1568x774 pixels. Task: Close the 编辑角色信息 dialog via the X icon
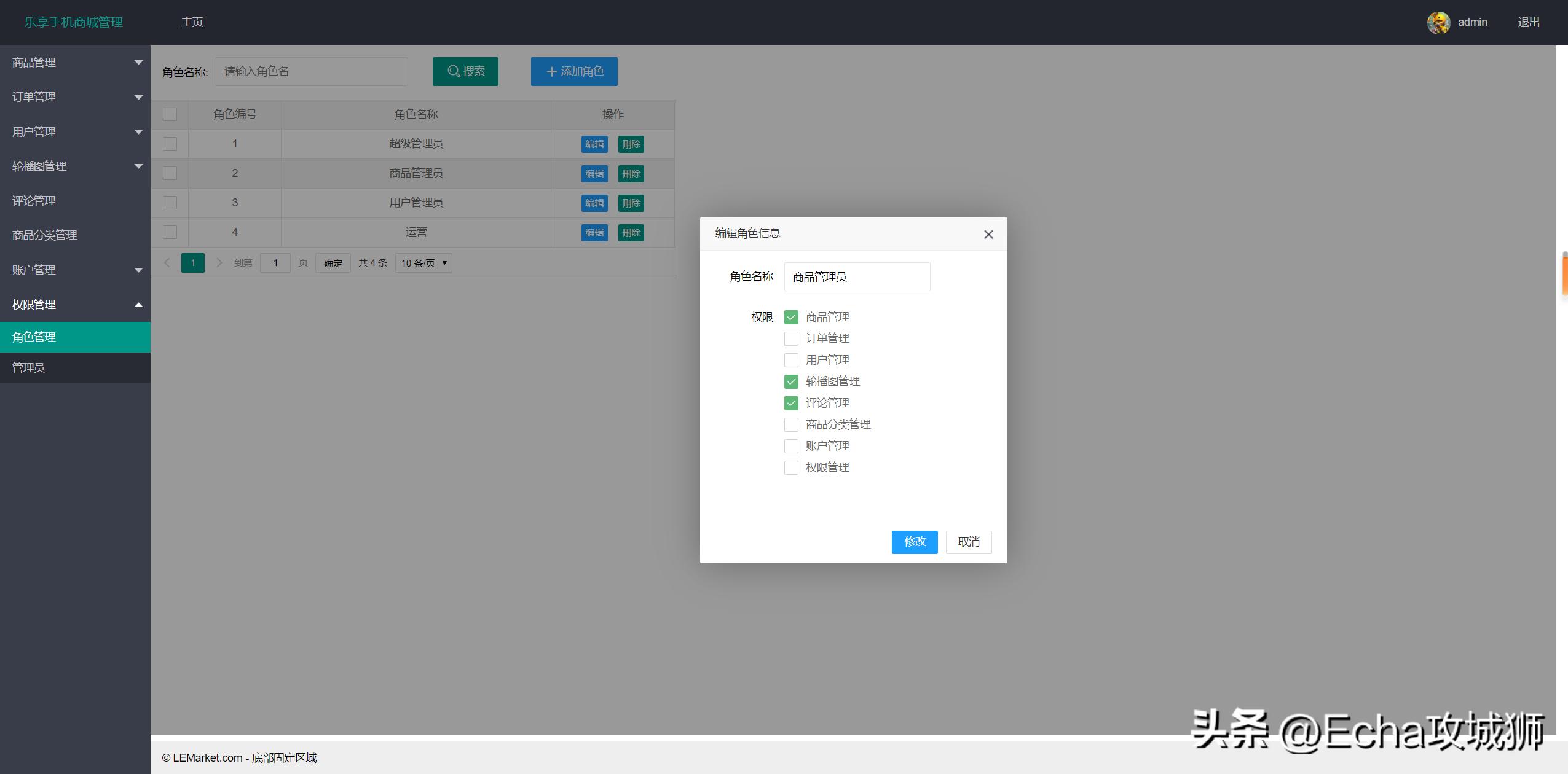coord(987,234)
